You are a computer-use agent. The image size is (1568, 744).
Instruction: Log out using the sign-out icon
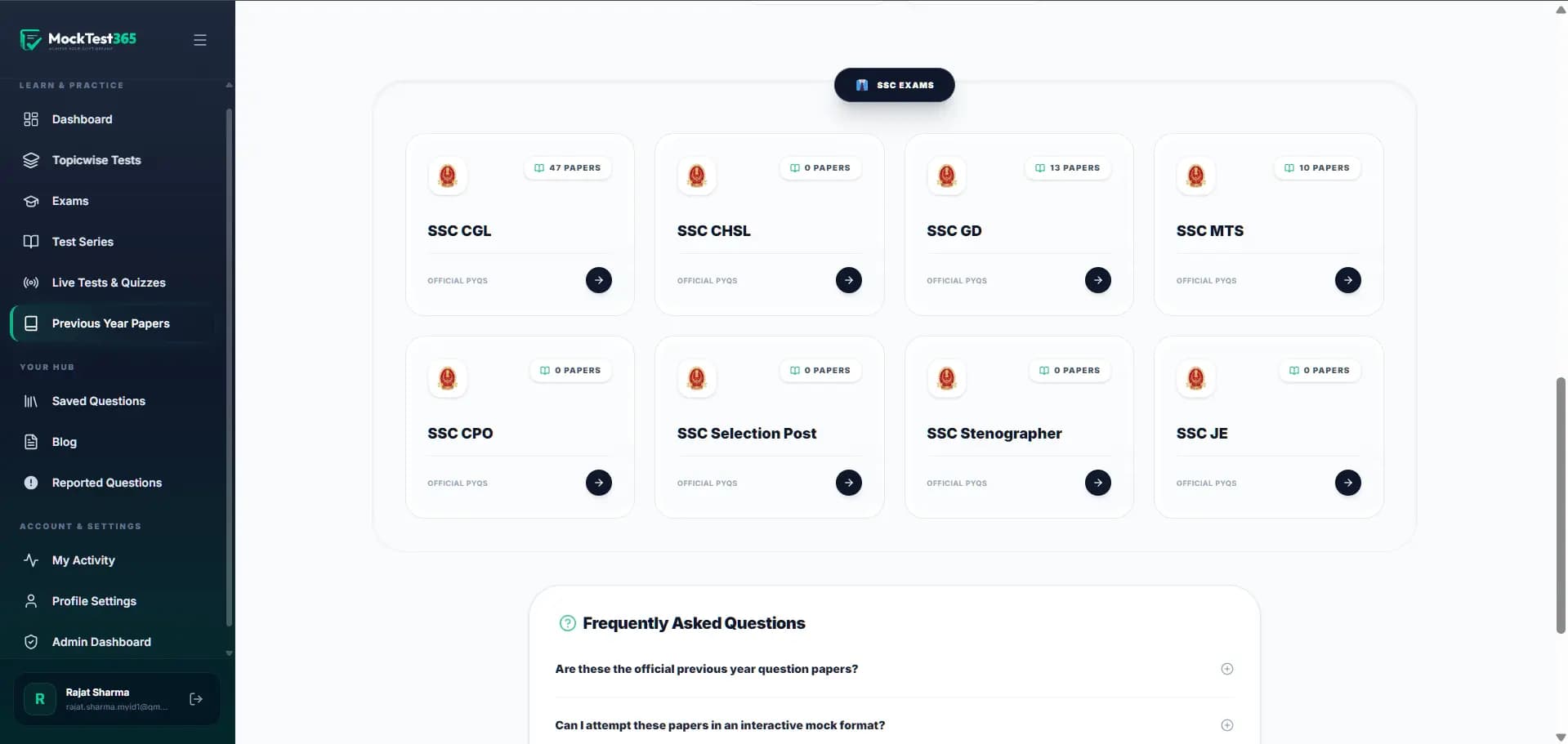(x=196, y=699)
